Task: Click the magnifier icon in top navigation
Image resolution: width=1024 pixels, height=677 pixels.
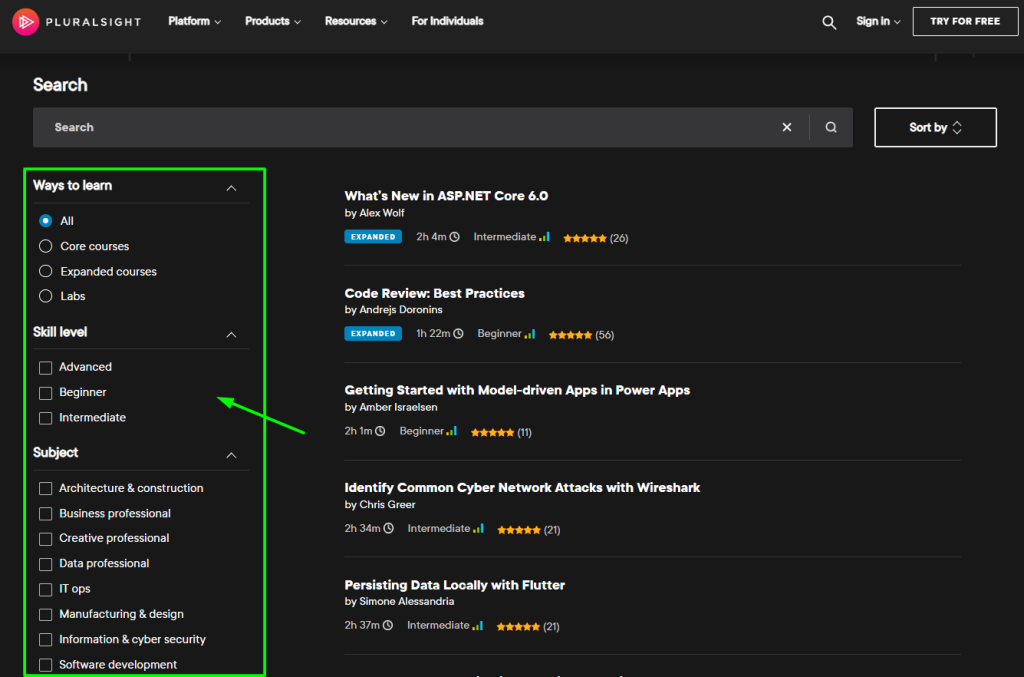Action: (829, 22)
